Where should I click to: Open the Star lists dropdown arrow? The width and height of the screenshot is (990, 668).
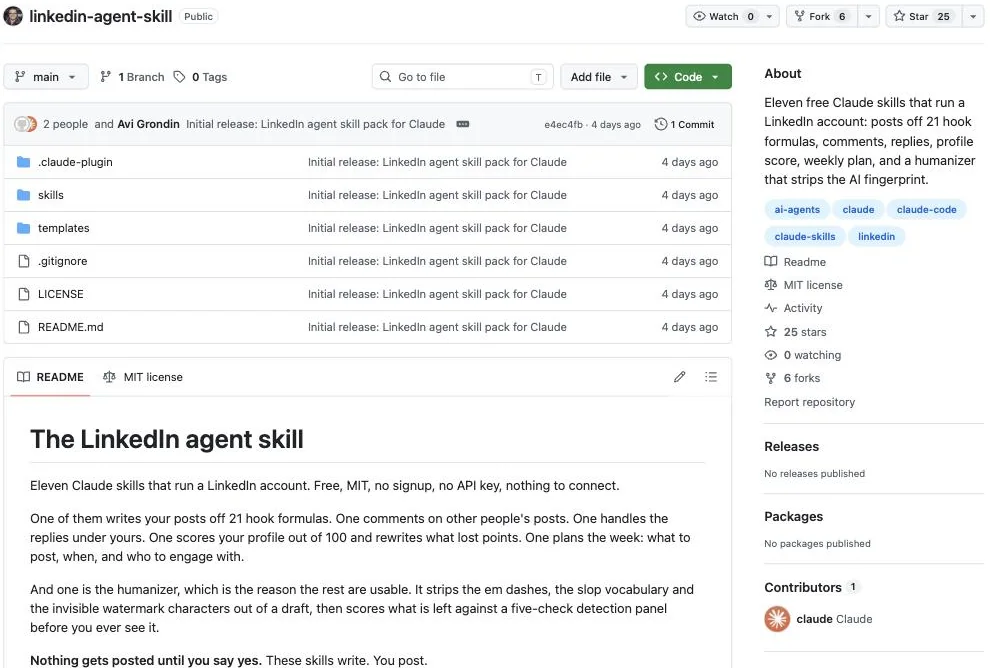click(973, 16)
